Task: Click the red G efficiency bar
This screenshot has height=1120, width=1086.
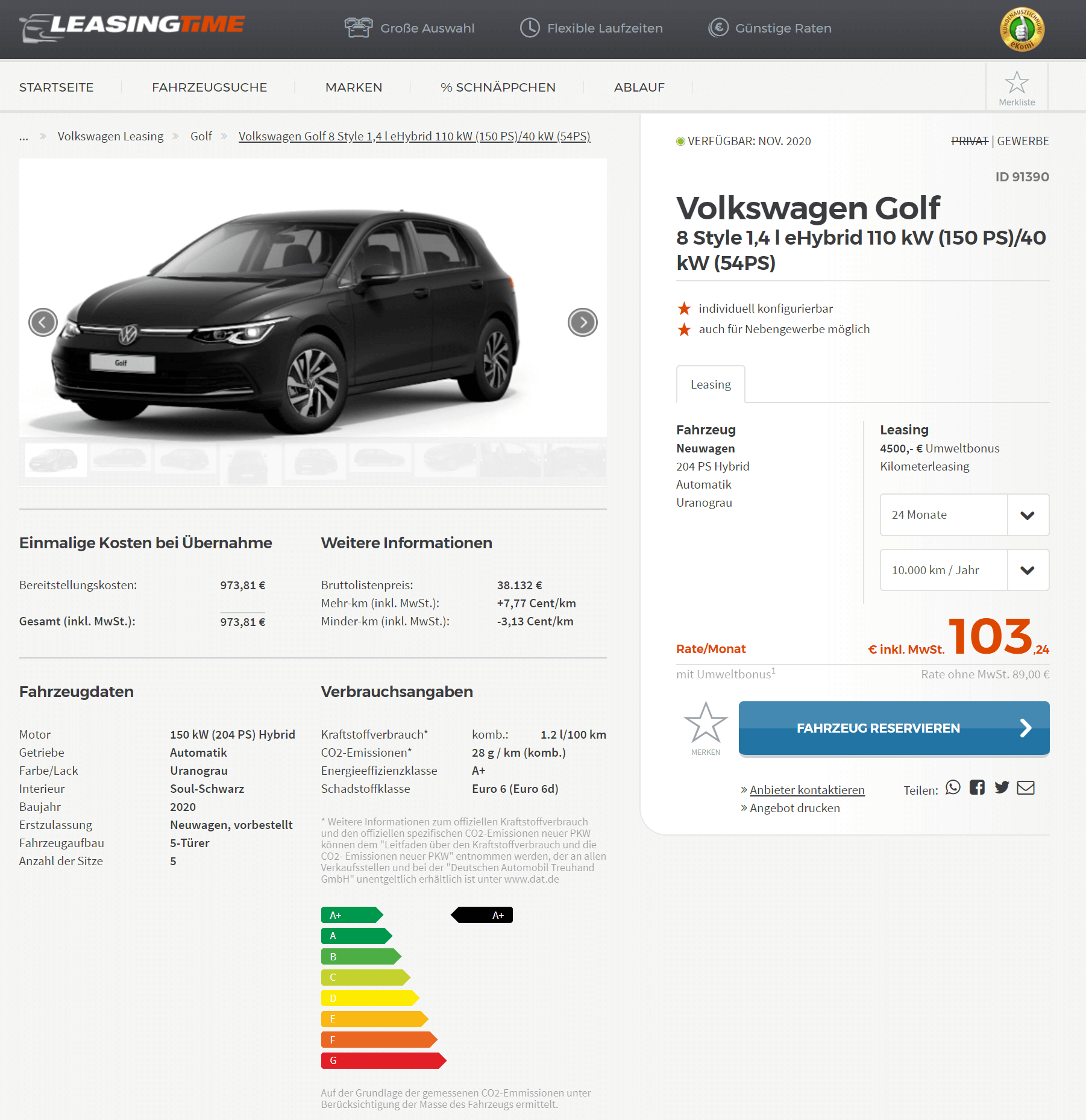Action: coord(384,1060)
